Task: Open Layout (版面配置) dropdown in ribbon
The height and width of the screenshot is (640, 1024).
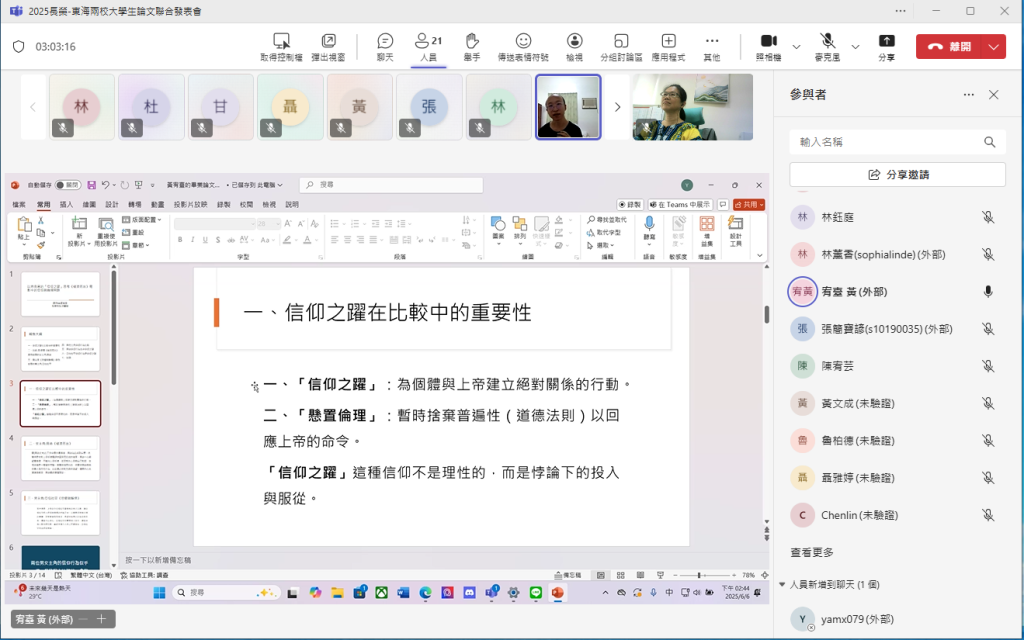Action: 142,220
